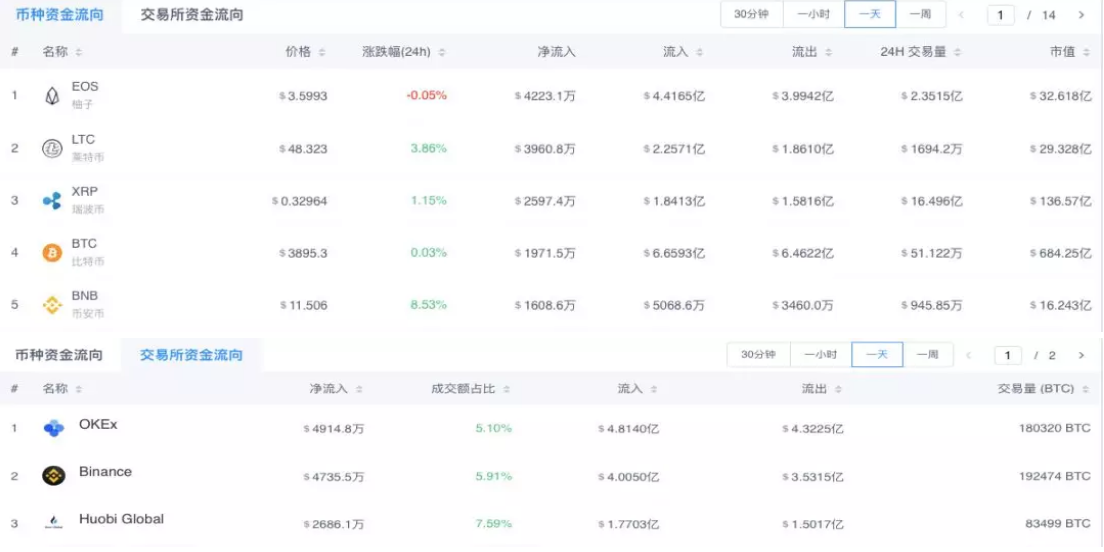Click EOS change value -0.05%

(x=427, y=96)
